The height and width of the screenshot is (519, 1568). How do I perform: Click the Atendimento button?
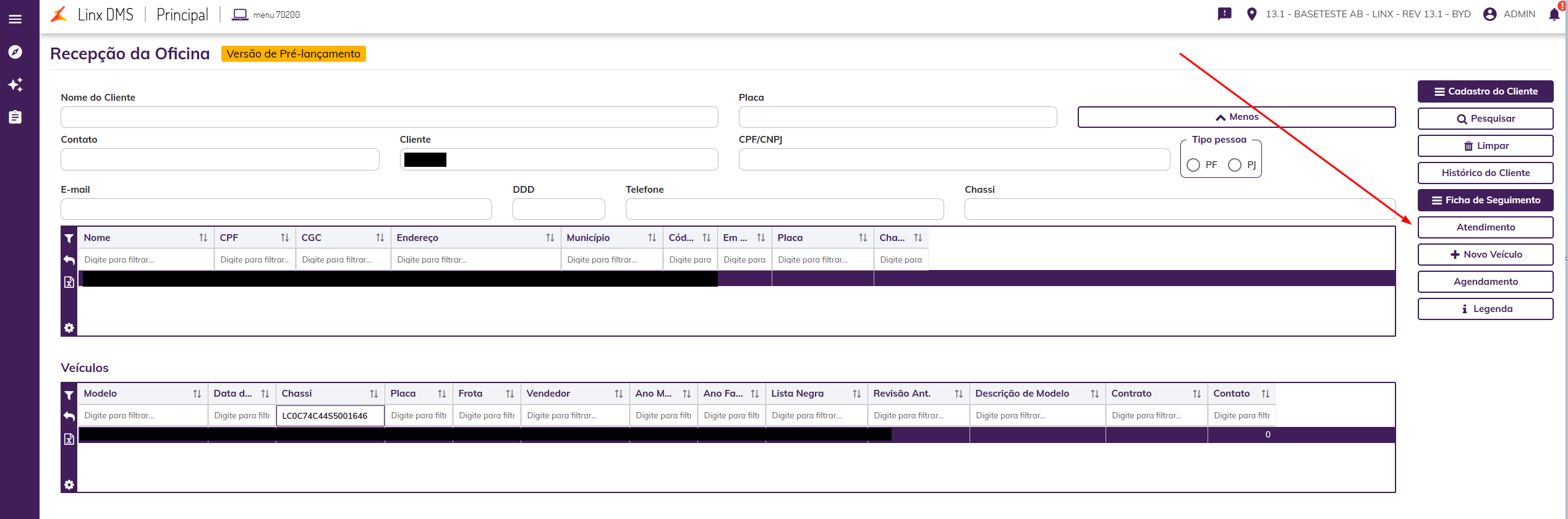point(1485,227)
